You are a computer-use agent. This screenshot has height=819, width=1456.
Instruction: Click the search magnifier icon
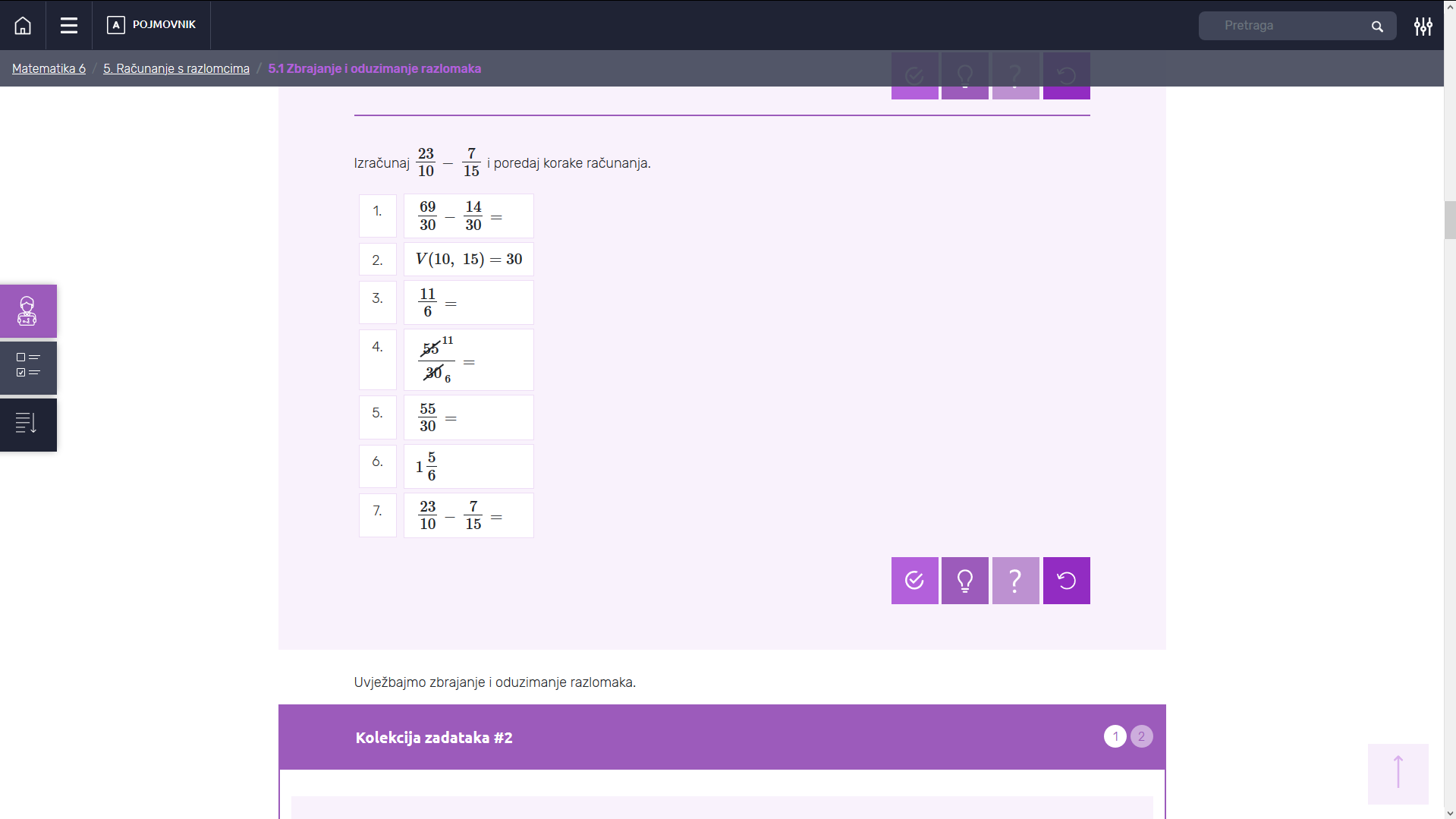(1377, 27)
